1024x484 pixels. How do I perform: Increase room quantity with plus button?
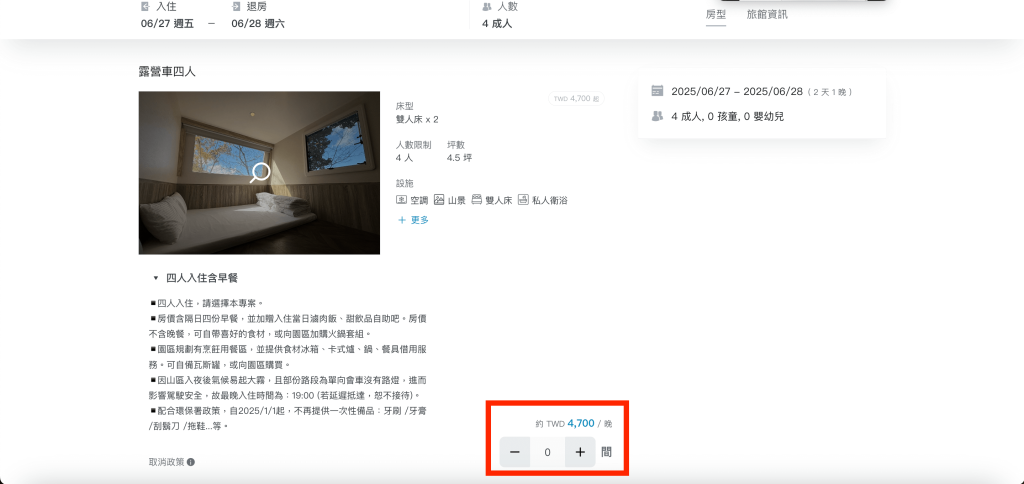[580, 452]
